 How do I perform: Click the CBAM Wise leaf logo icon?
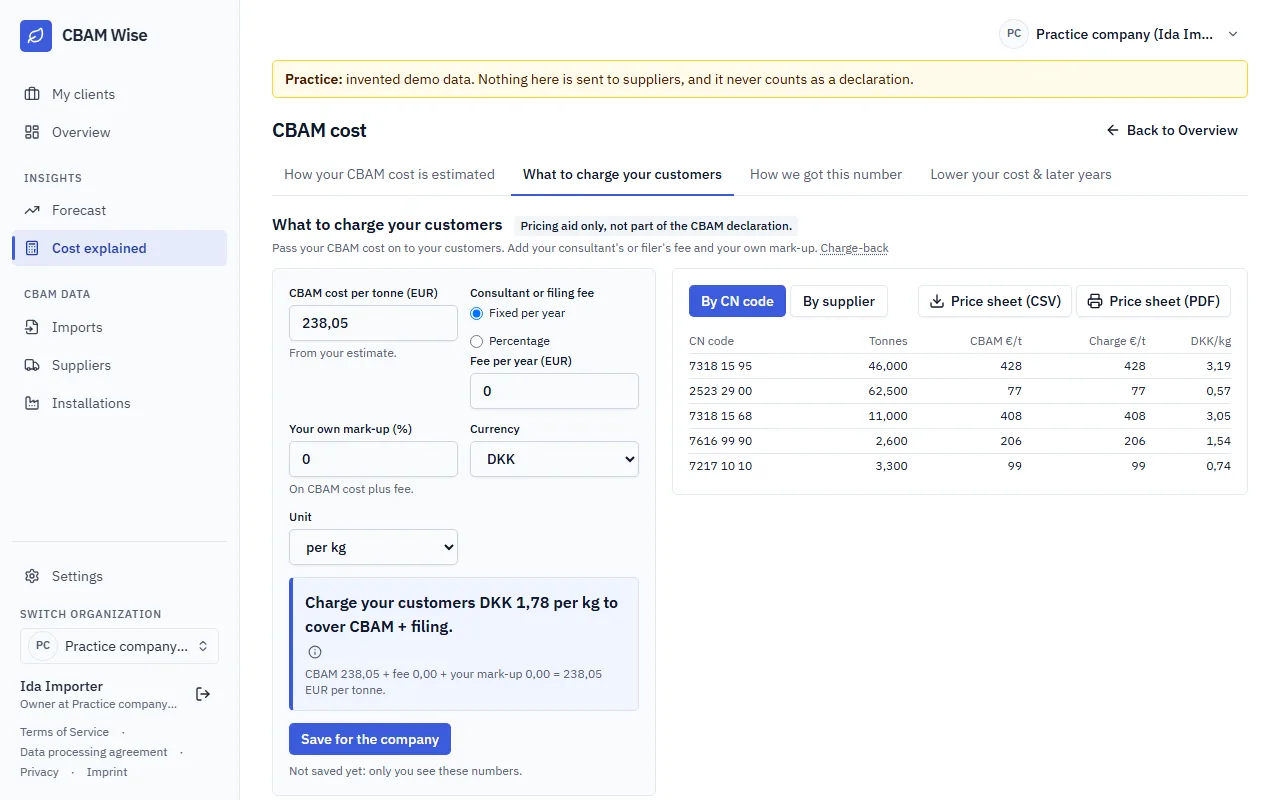36,35
